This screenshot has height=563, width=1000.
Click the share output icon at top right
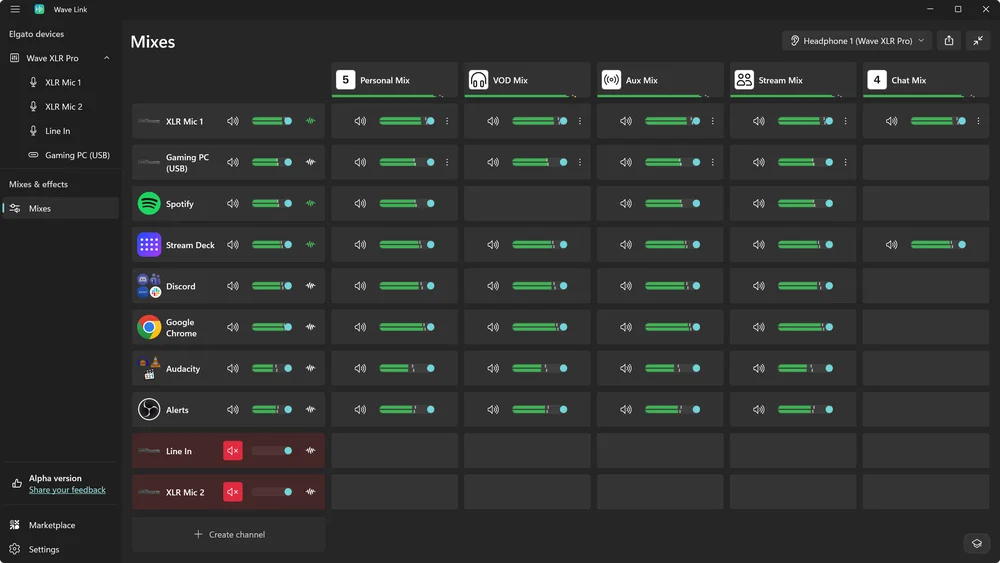949,41
